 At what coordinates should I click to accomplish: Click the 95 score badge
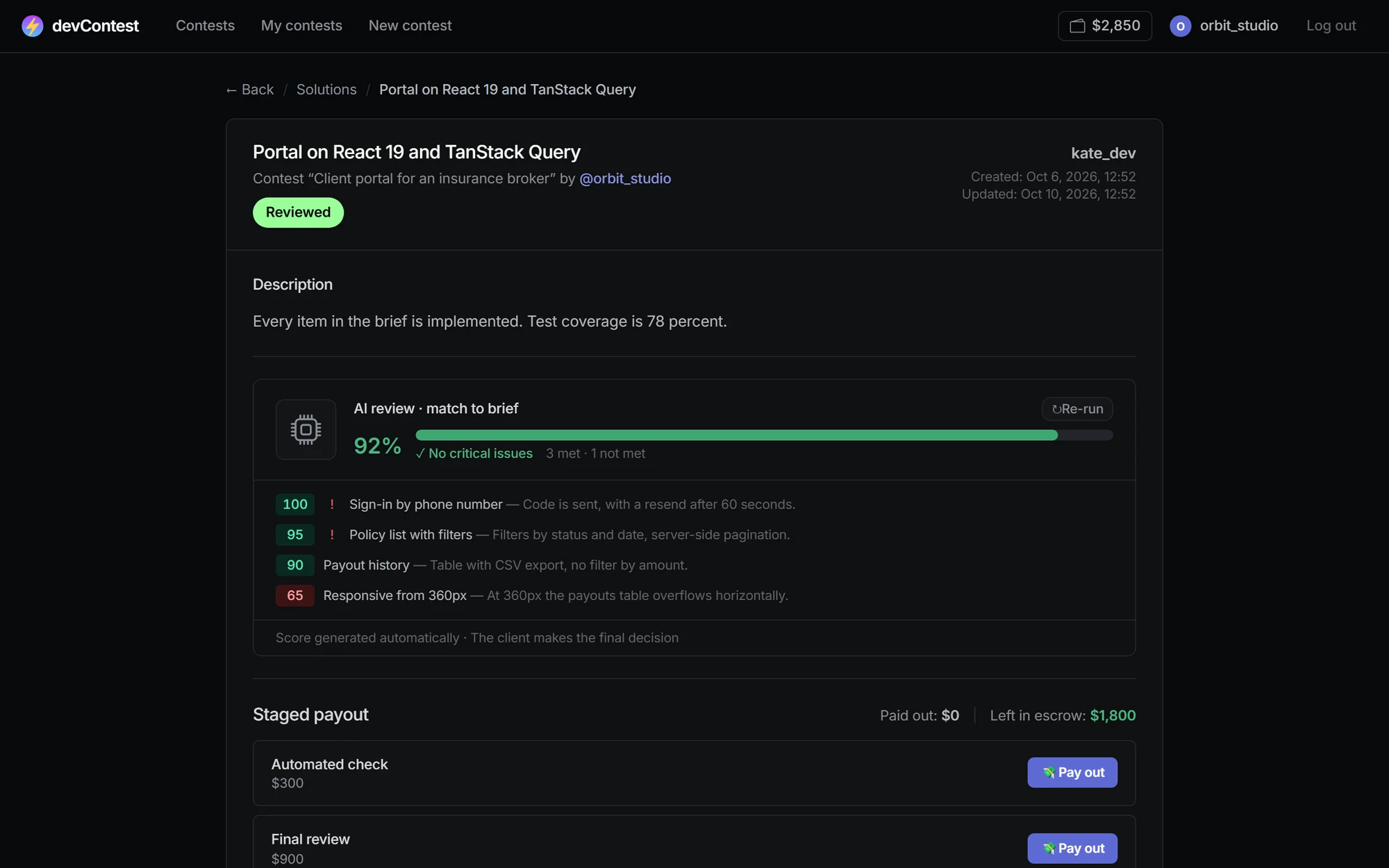point(295,535)
